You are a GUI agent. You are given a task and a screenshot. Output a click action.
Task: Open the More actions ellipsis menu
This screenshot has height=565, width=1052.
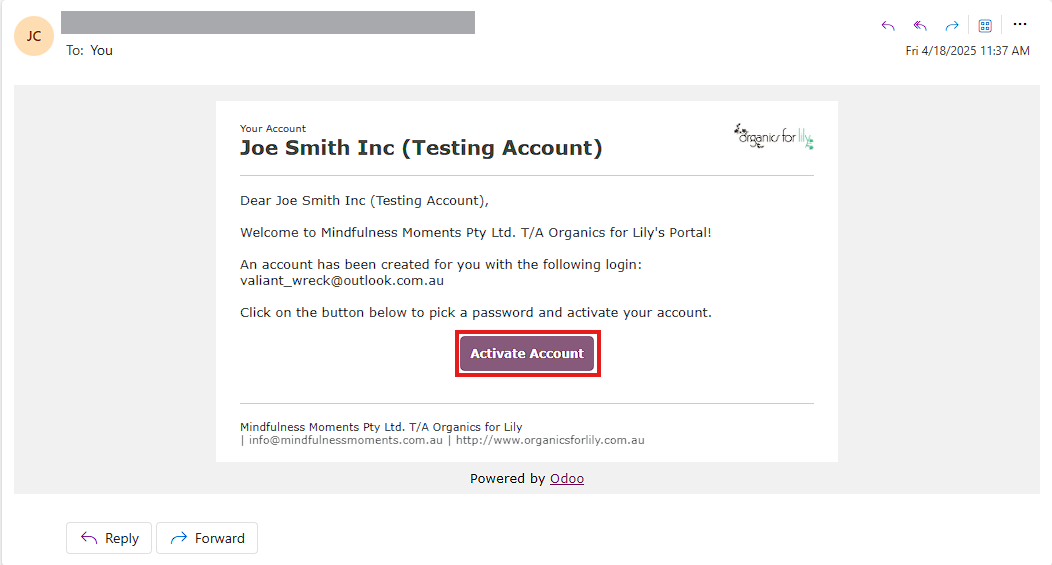tap(1020, 24)
